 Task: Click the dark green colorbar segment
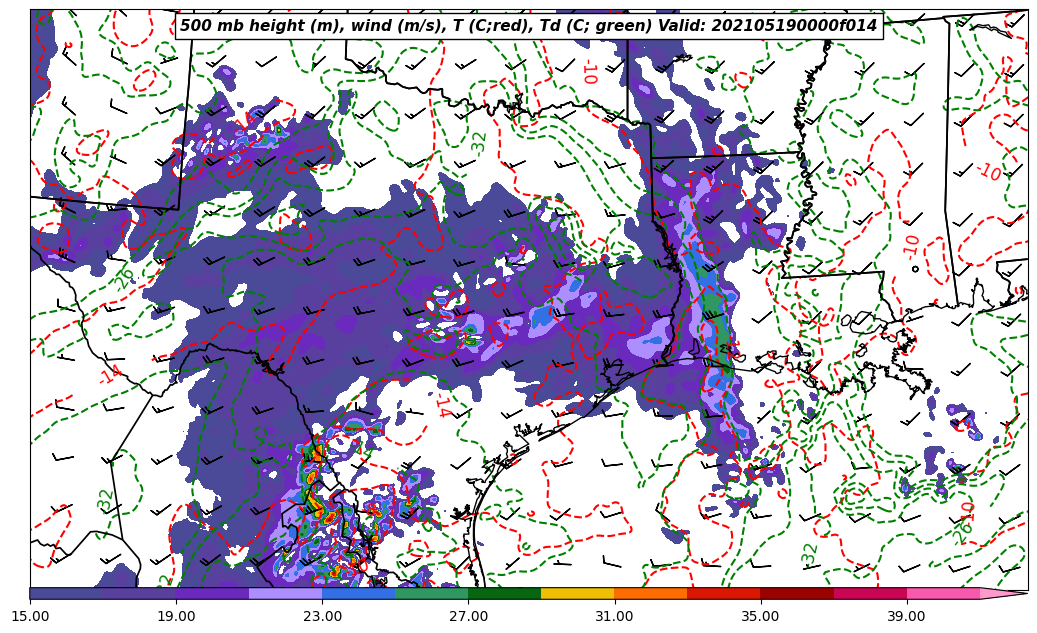pos(504,593)
